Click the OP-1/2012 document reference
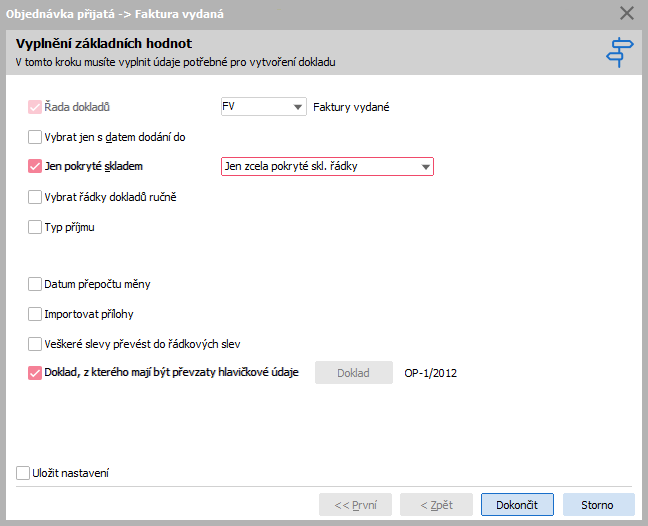This screenshot has width=648, height=526. pyautogui.click(x=430, y=373)
